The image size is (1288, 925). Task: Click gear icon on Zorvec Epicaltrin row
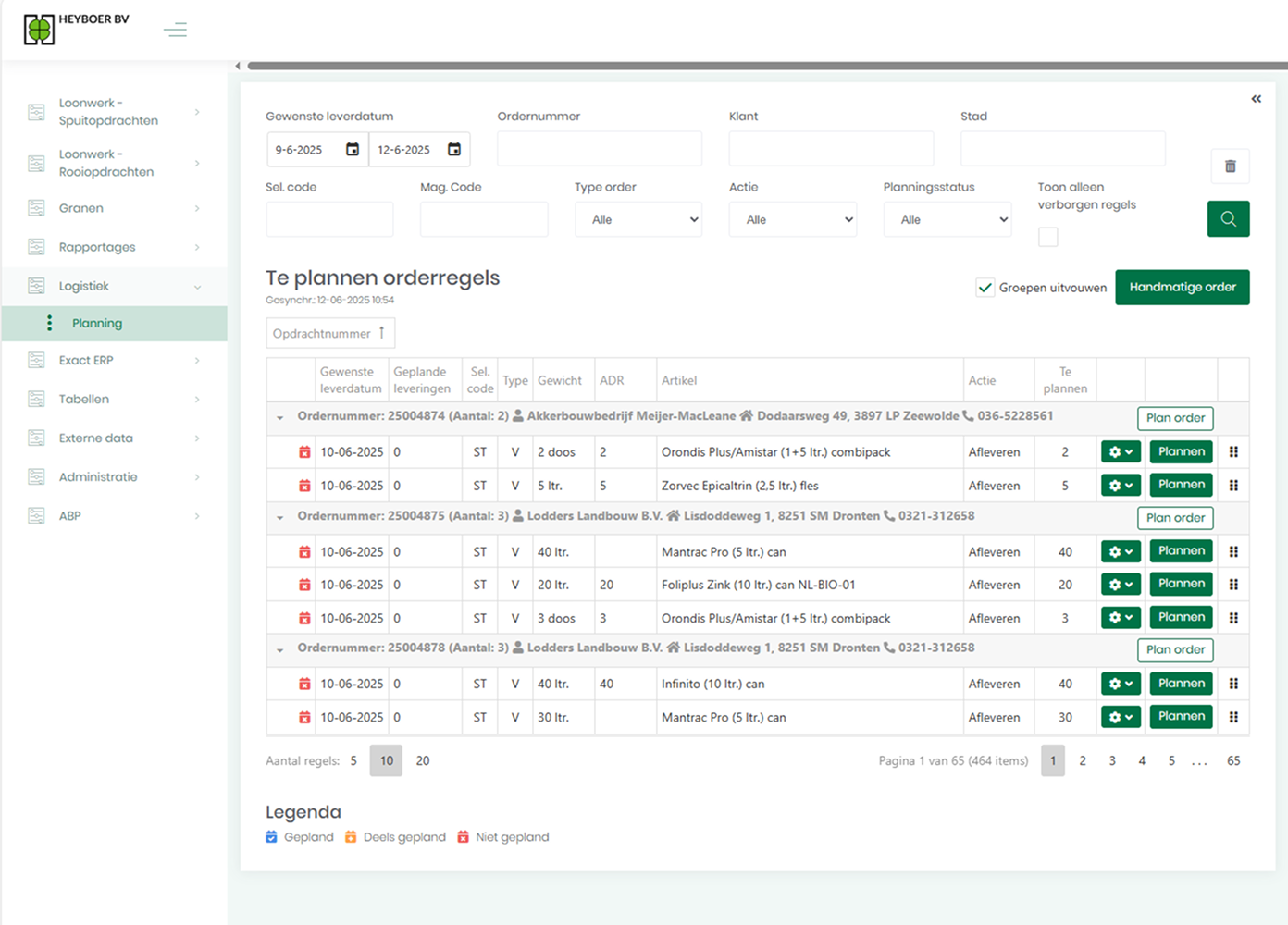[1120, 486]
